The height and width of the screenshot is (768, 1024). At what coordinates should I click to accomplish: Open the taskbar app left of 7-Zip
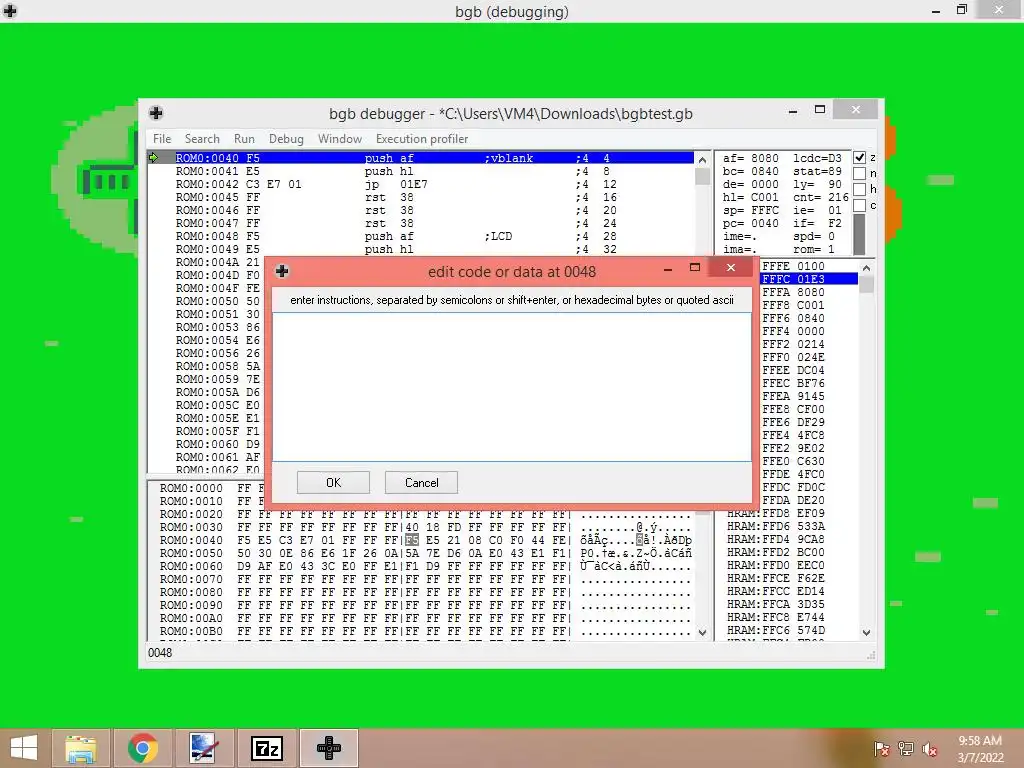(x=204, y=748)
